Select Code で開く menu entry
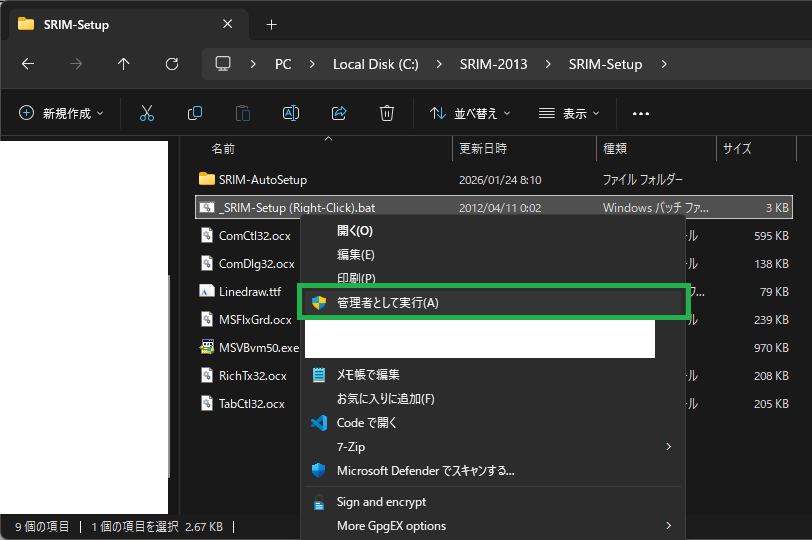Screen dimensions: 812x540 pyautogui.click(x=366, y=423)
